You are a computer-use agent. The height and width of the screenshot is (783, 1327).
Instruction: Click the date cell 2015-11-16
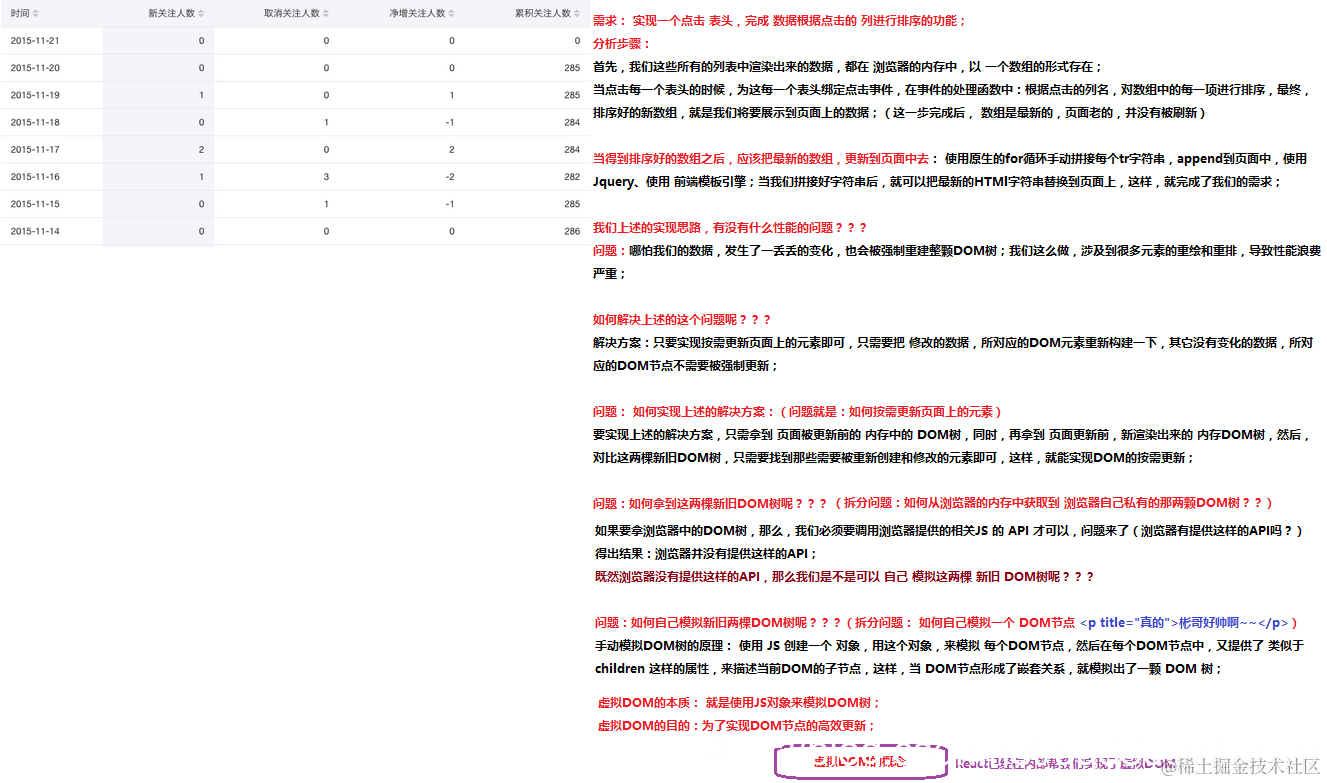click(x=35, y=176)
